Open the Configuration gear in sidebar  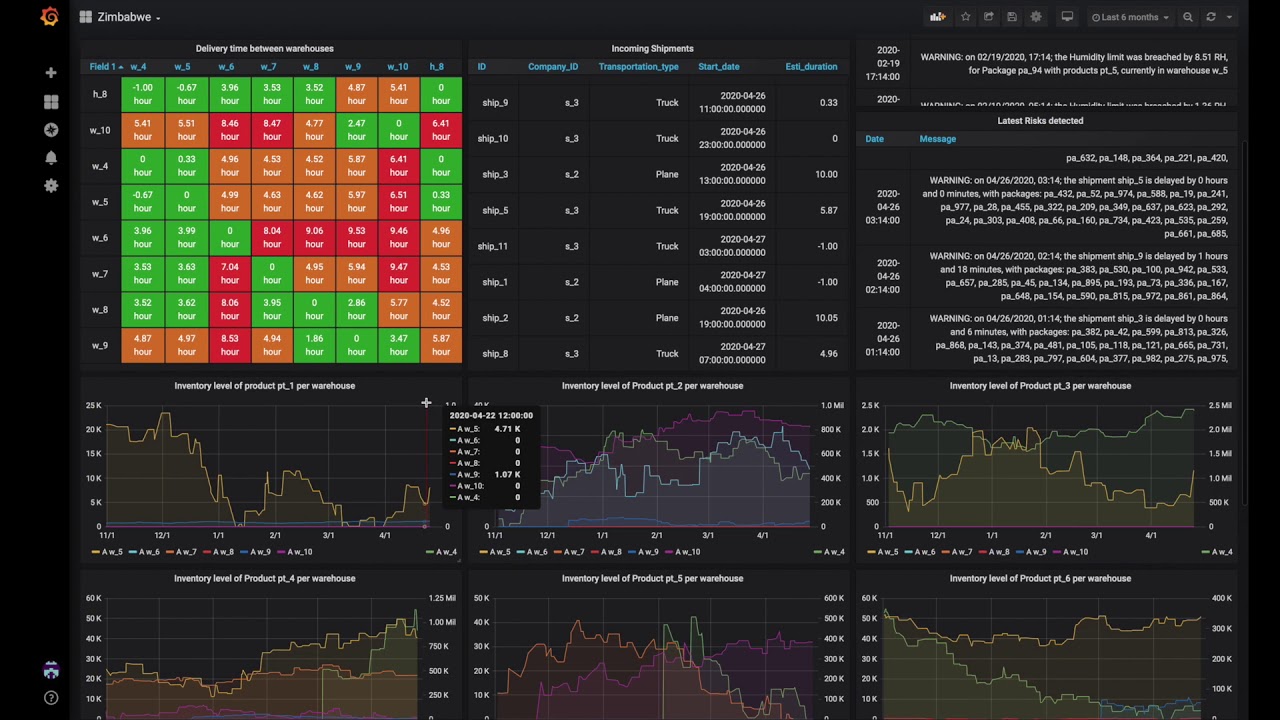point(51,186)
